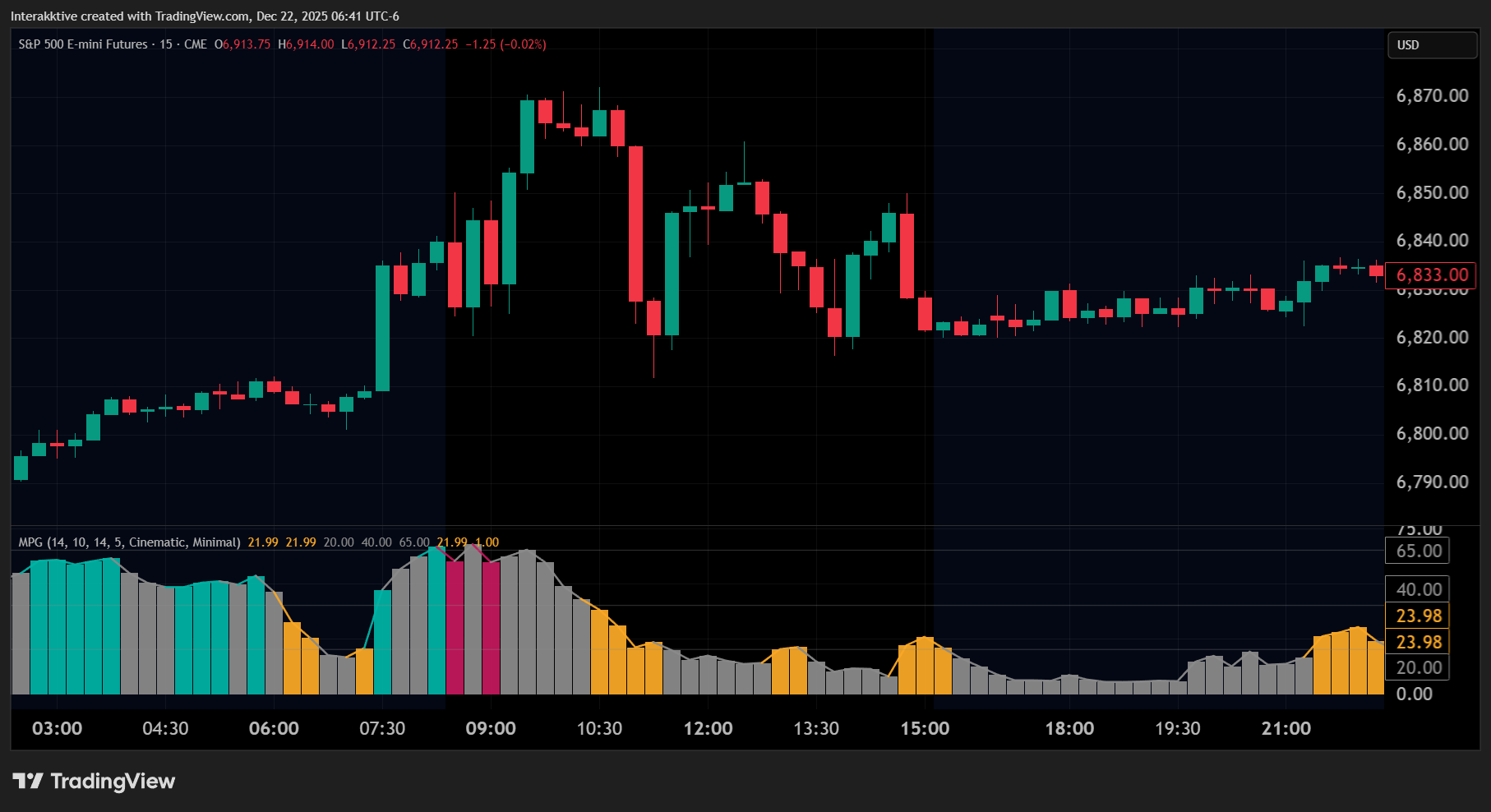This screenshot has width=1491, height=812.
Task: Click the 06:00 time axis label
Action: [274, 729]
